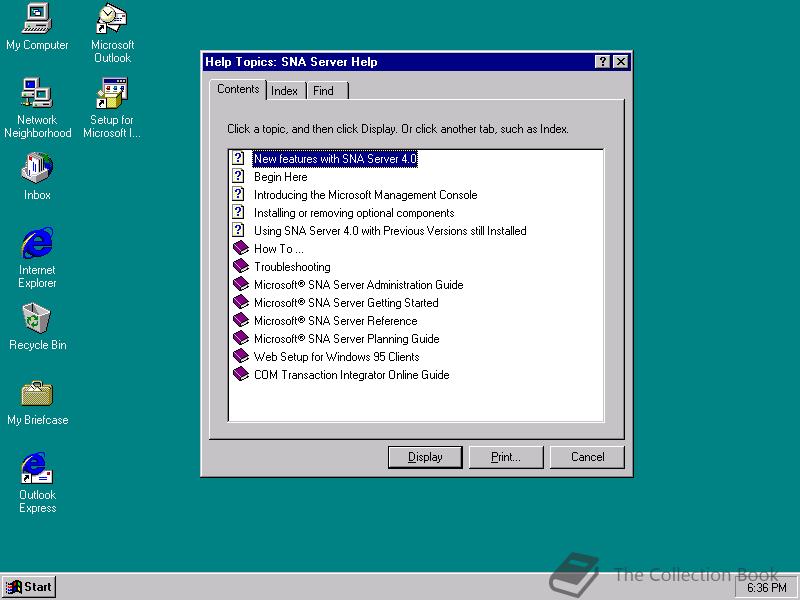Select the "Begin Here" topic text
Viewport: 800px width, 600px height.
click(281, 177)
